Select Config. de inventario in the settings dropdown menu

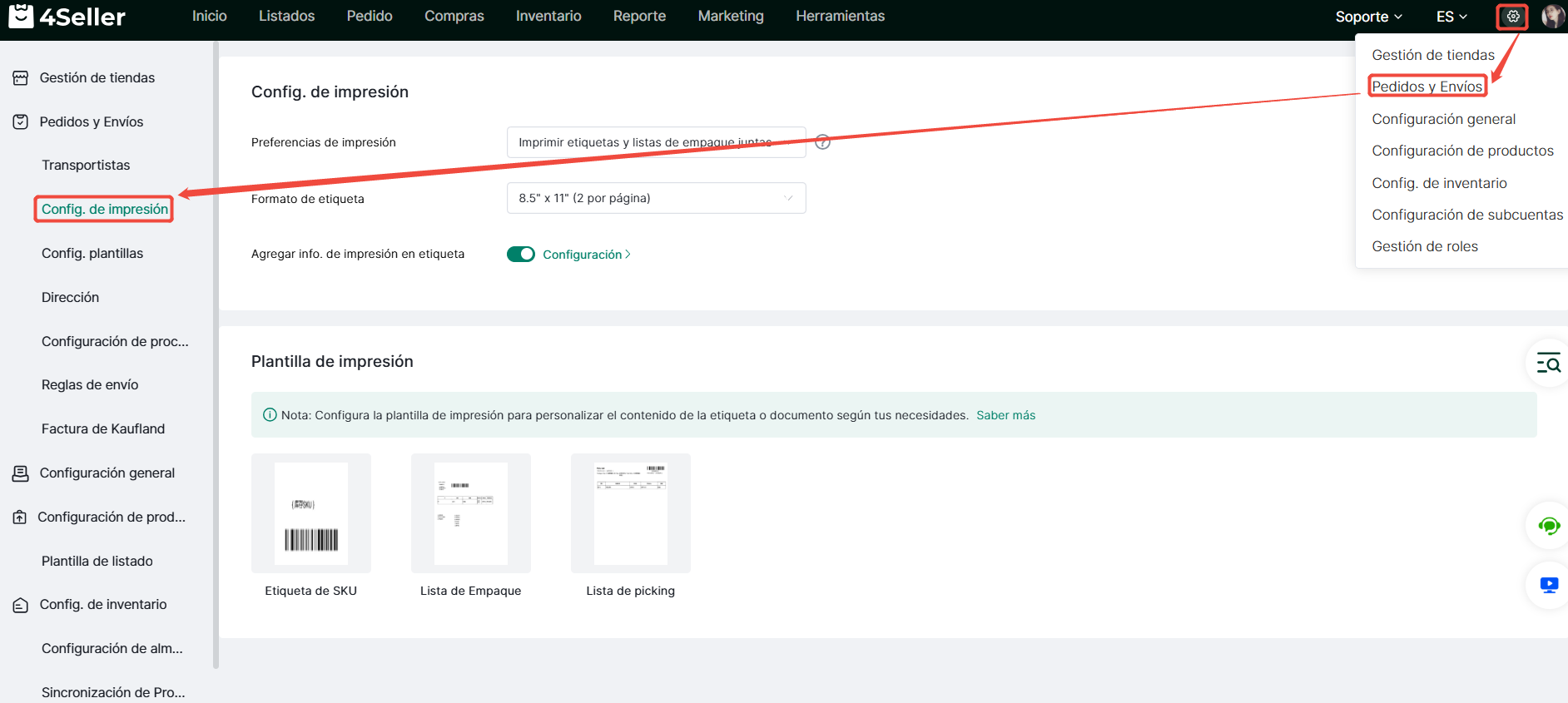(x=1439, y=183)
